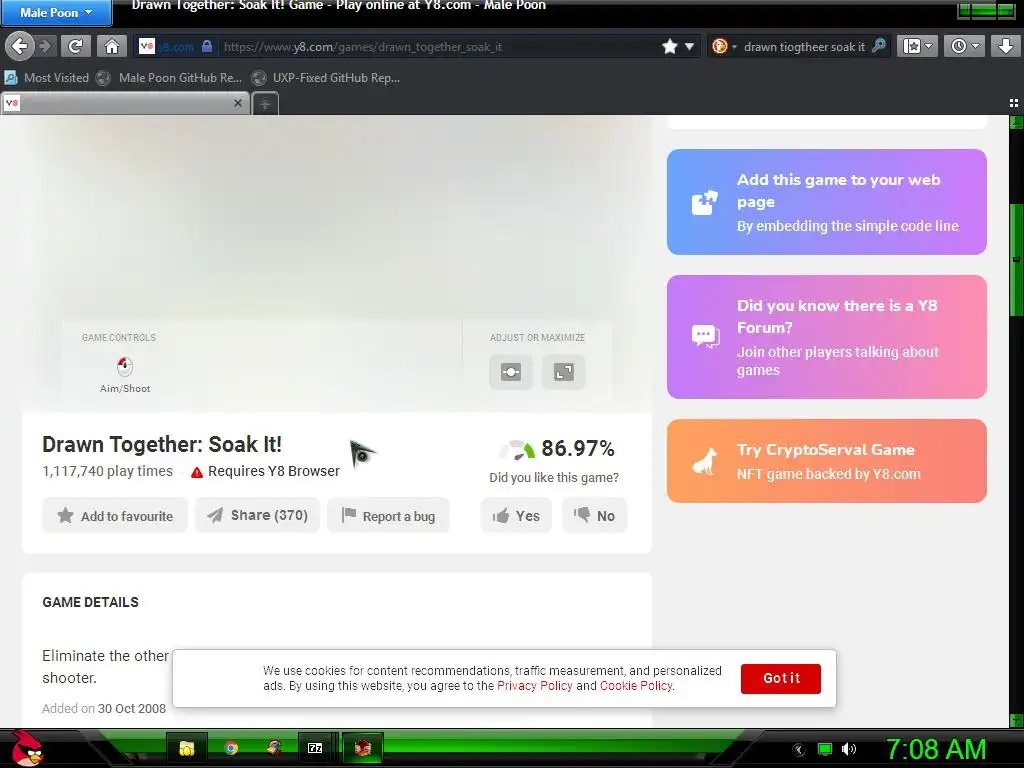
Task: Open the history toolbar dropdown
Action: (x=964, y=46)
